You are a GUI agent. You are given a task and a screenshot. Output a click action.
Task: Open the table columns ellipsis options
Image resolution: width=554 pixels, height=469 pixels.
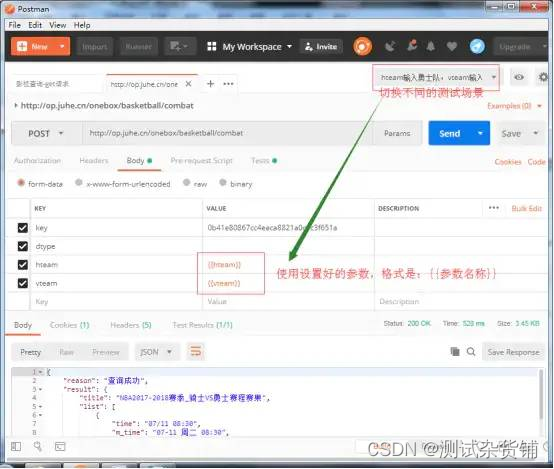494,208
